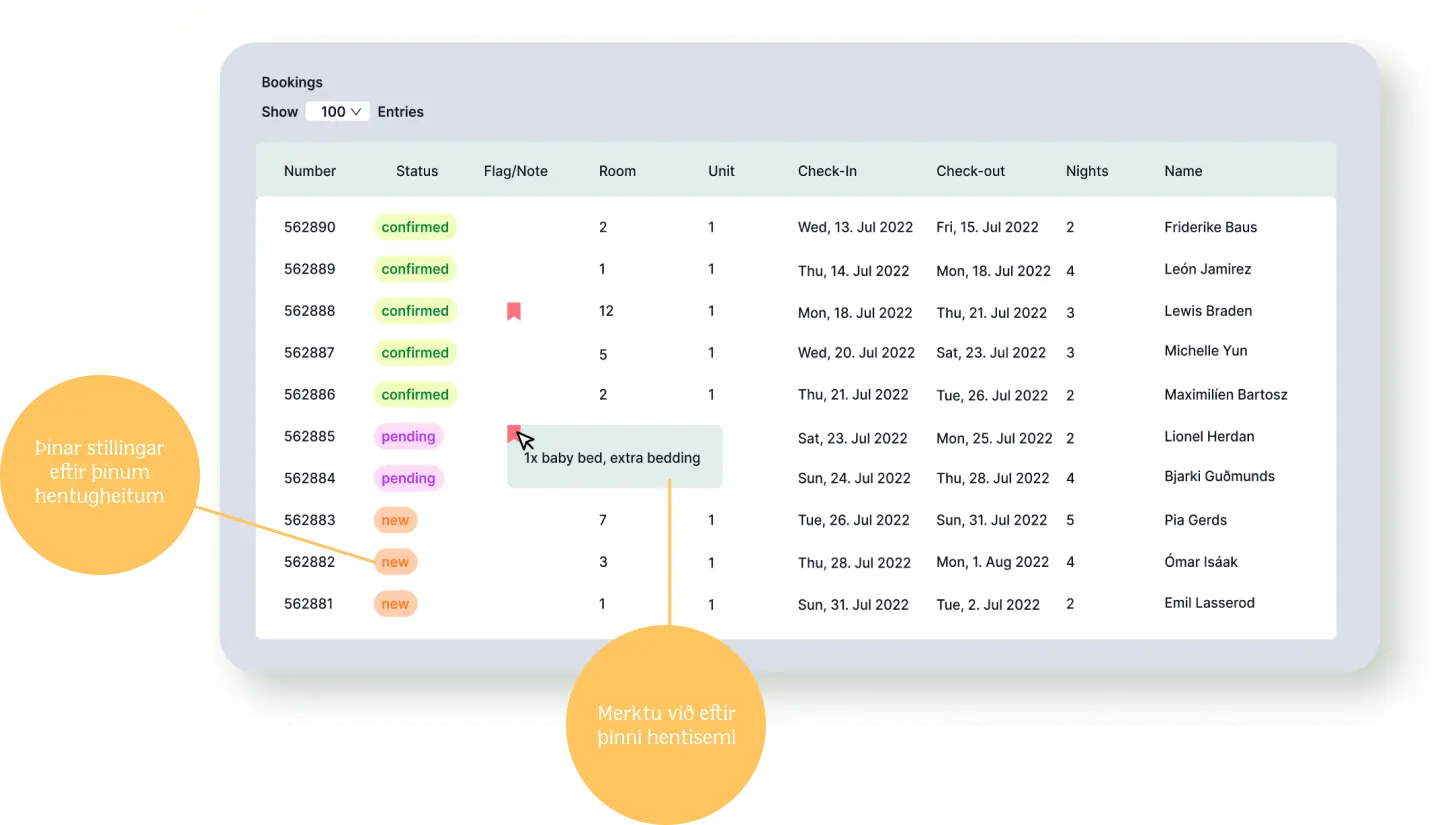The image size is (1441, 825).
Task: Click the Check-In column header
Action: click(827, 171)
